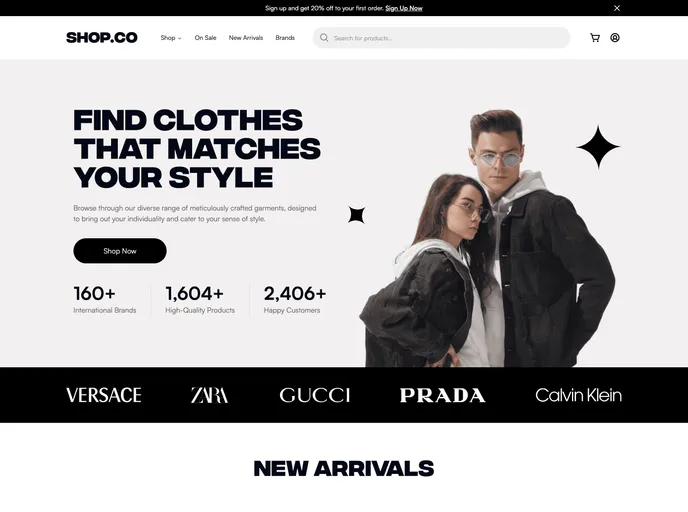Open the Calvin Klein brand logo
Image resolution: width=688 pixels, height=512 pixels.
pos(578,395)
